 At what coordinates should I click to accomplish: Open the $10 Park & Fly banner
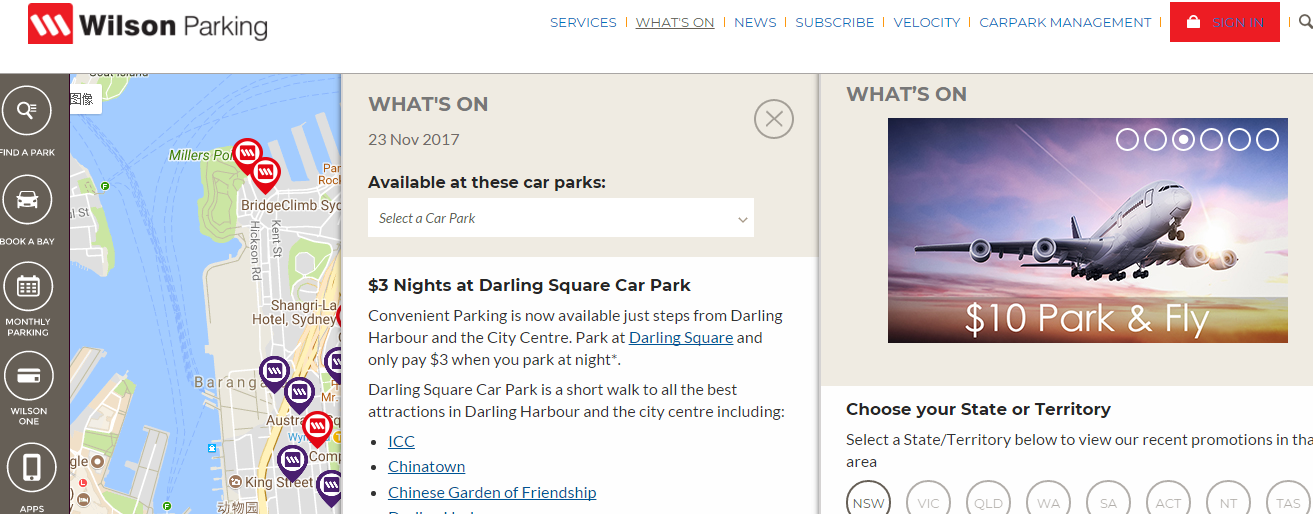click(x=1087, y=231)
